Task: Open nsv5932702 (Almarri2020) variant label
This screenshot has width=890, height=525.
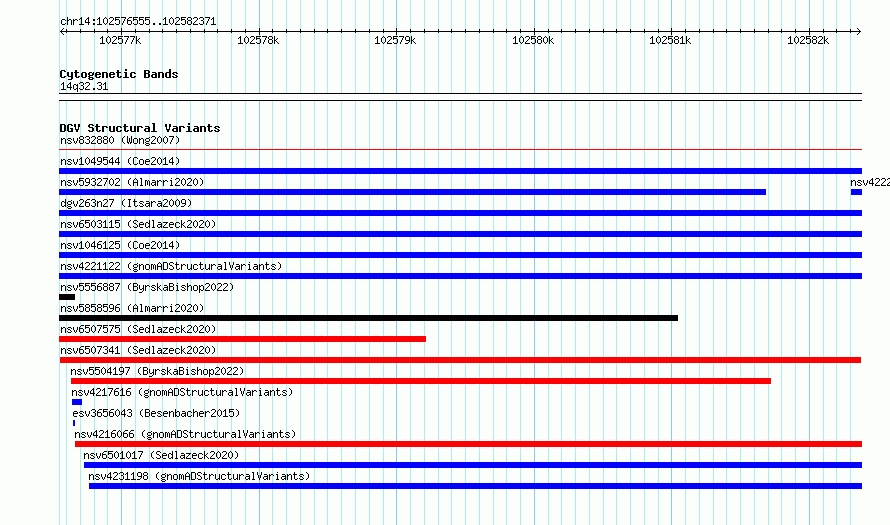Action: [x=132, y=182]
